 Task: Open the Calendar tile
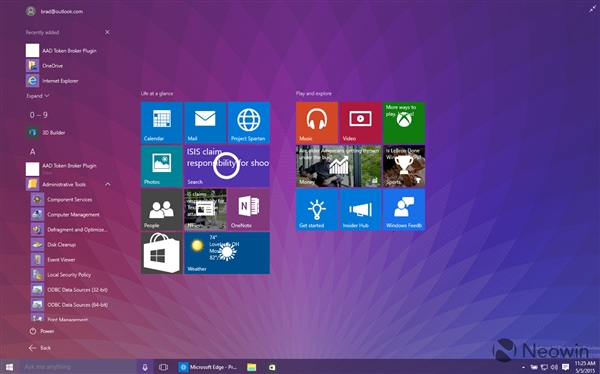coord(161,122)
